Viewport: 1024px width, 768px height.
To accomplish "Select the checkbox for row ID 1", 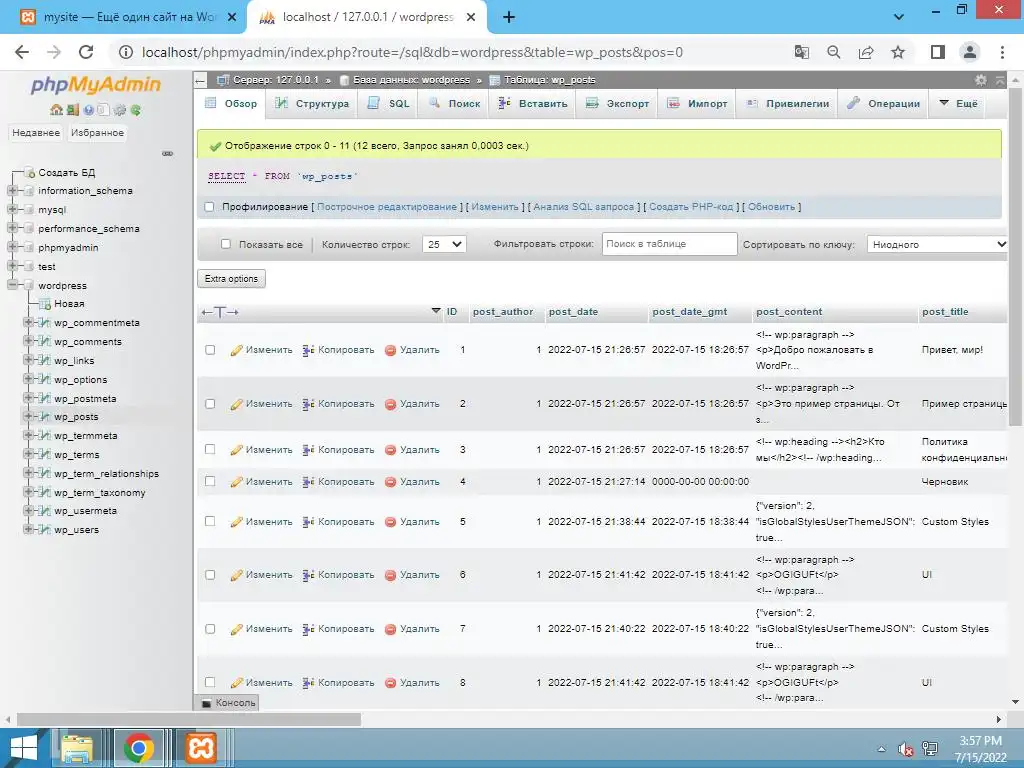I will pyautogui.click(x=210, y=350).
